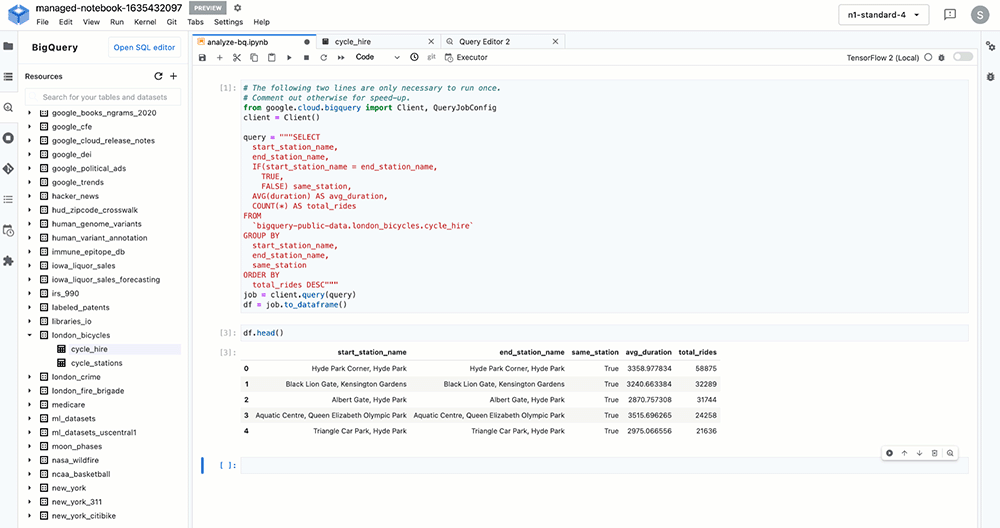
Task: Click the kernel status circle indicator
Action: (x=929, y=57)
